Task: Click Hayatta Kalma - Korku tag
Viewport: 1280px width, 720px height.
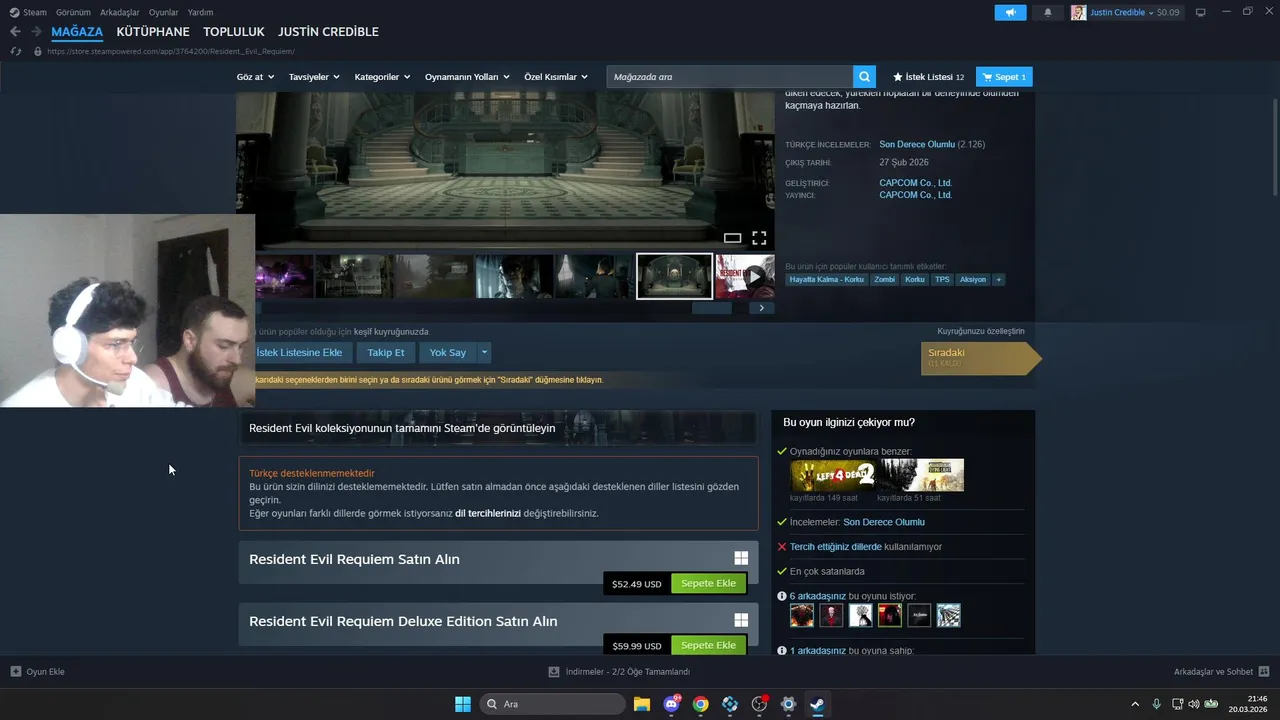Action: click(826, 280)
